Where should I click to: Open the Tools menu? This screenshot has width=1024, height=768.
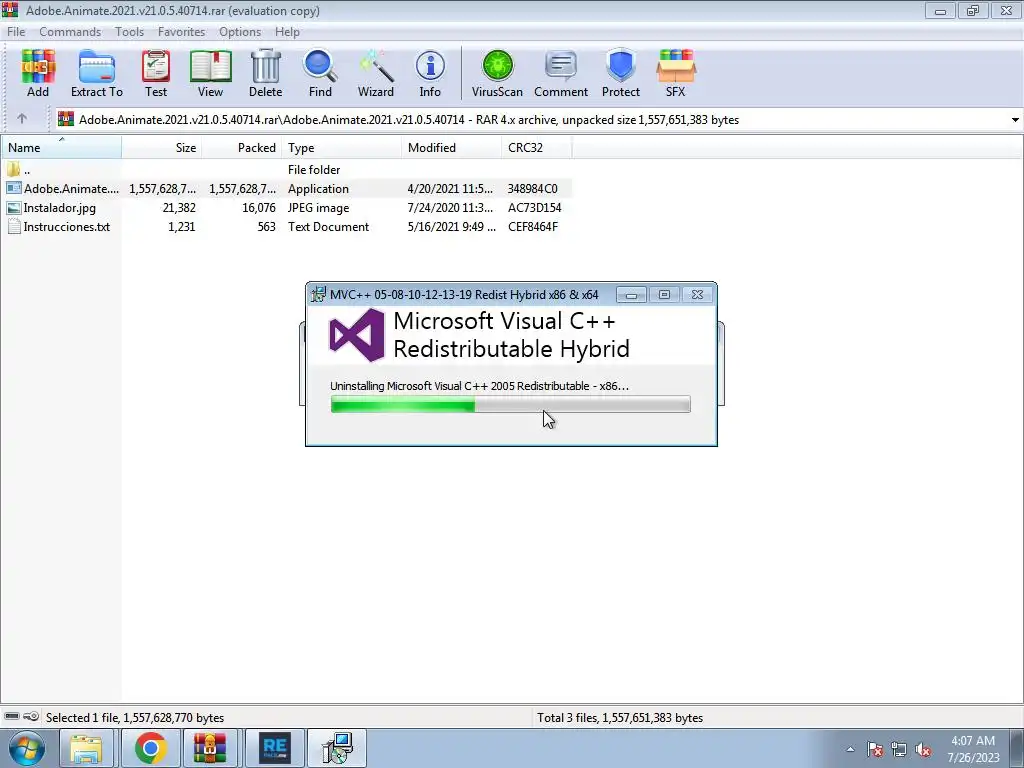129,31
